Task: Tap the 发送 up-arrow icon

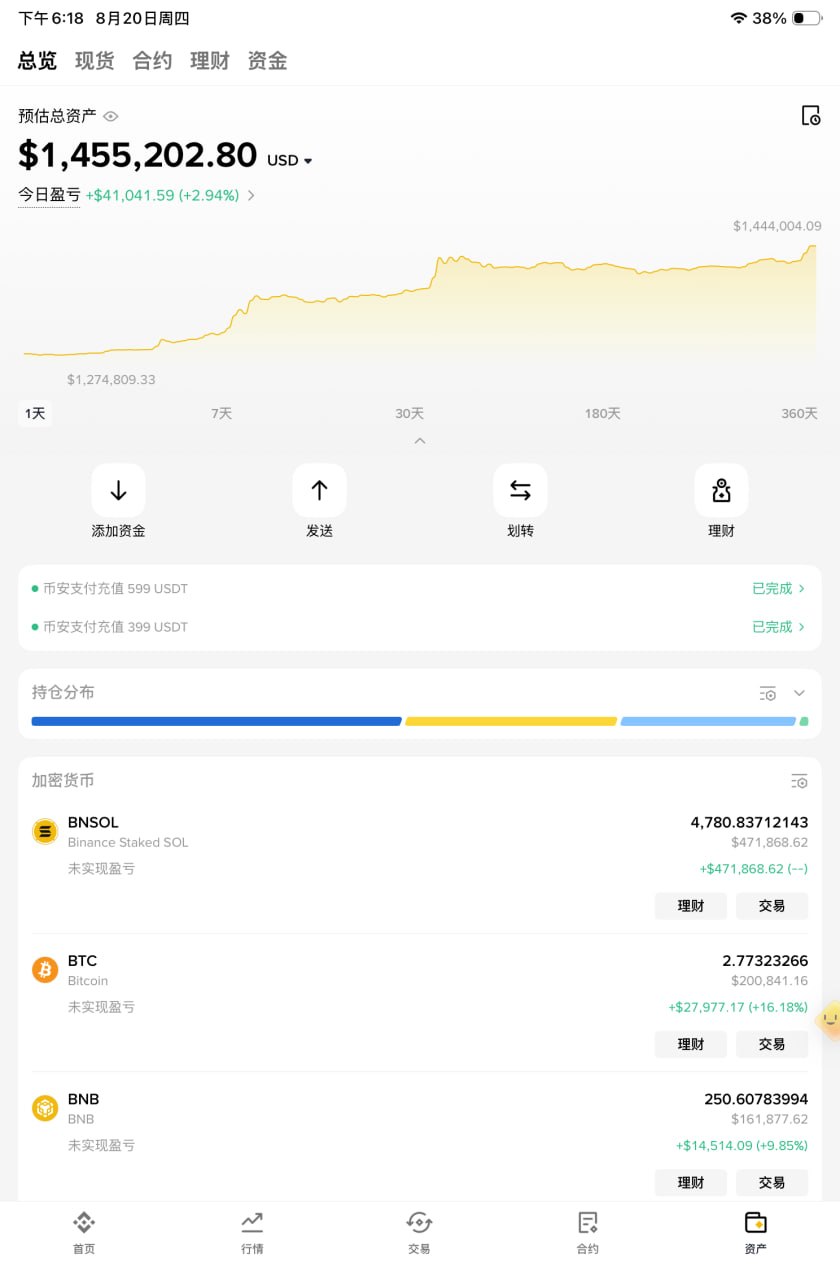Action: [x=319, y=490]
